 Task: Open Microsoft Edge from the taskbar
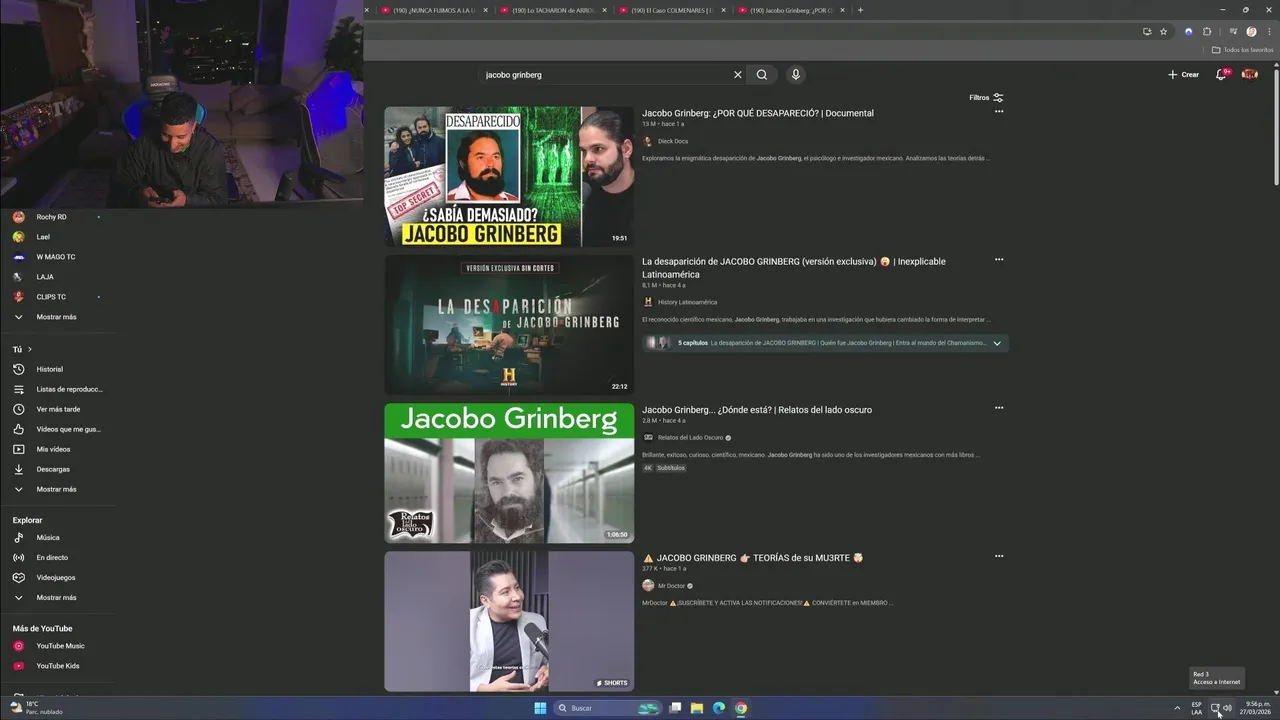[719, 708]
